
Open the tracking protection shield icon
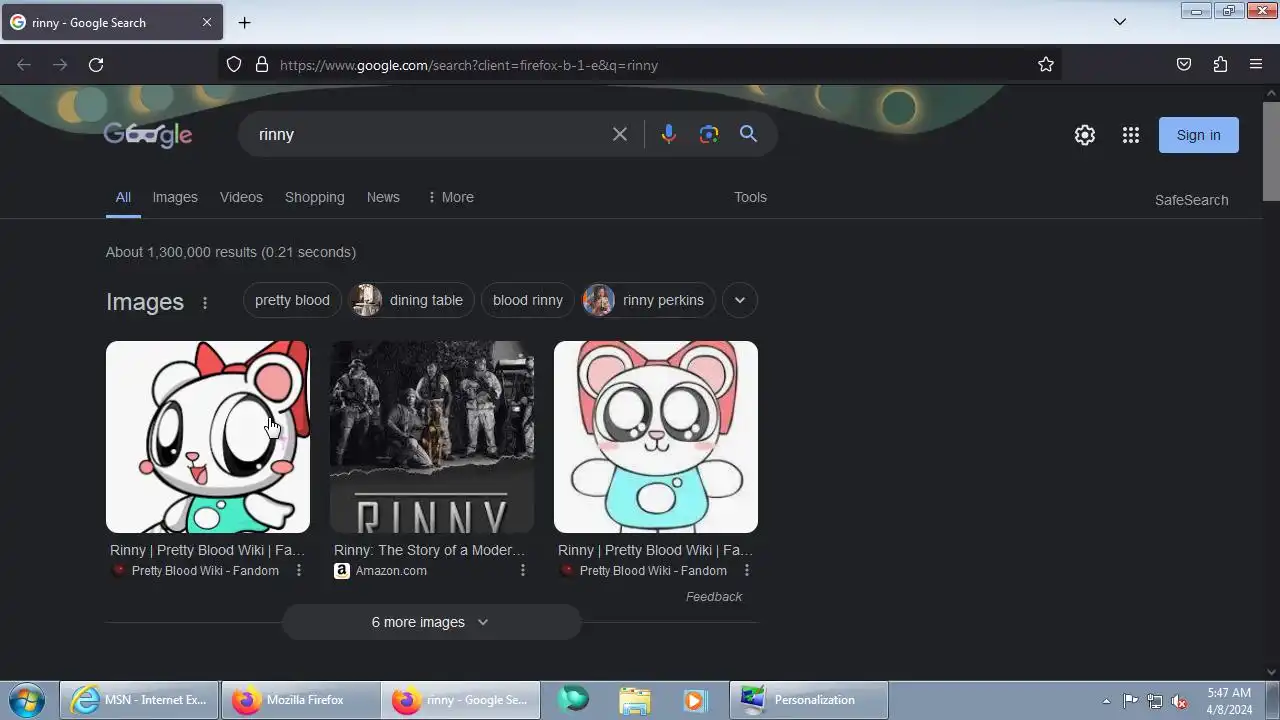tap(234, 65)
